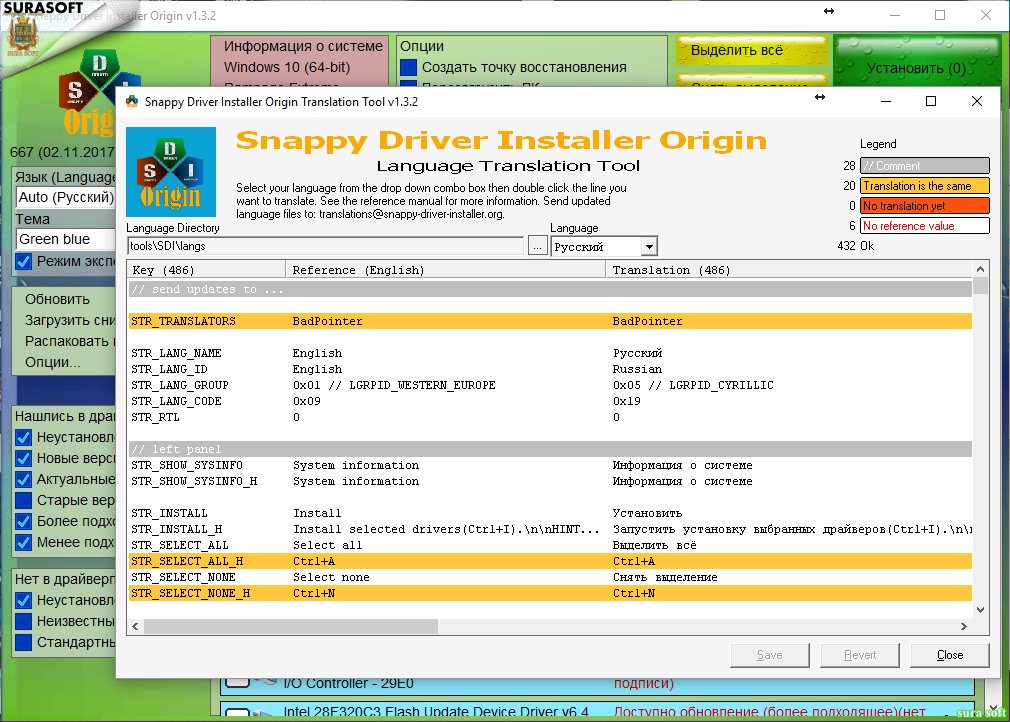The width and height of the screenshot is (1010, 722).
Task: Click the 'Russian' translation cell for STR_LANG_ID
Action: coord(637,370)
